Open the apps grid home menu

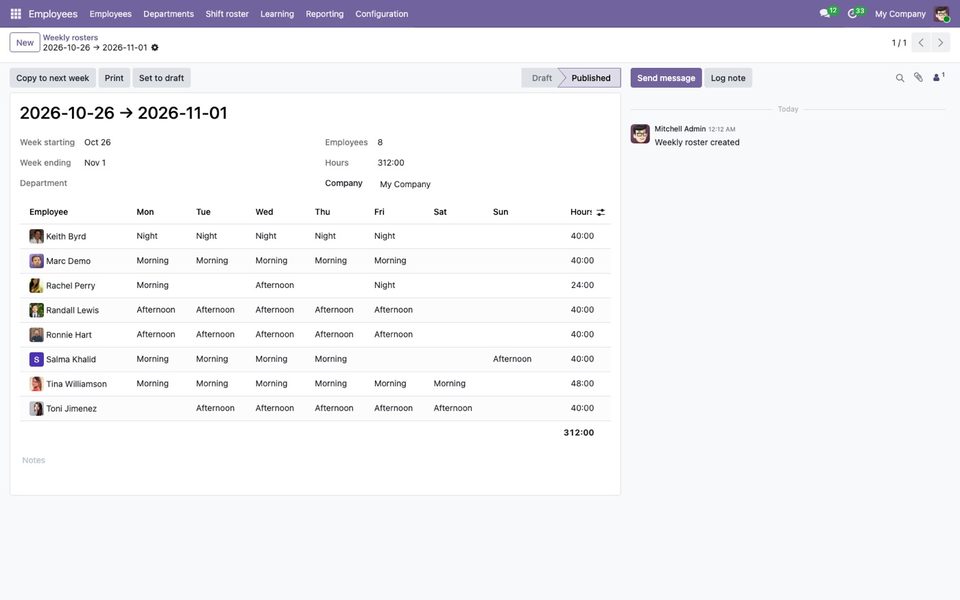click(16, 13)
